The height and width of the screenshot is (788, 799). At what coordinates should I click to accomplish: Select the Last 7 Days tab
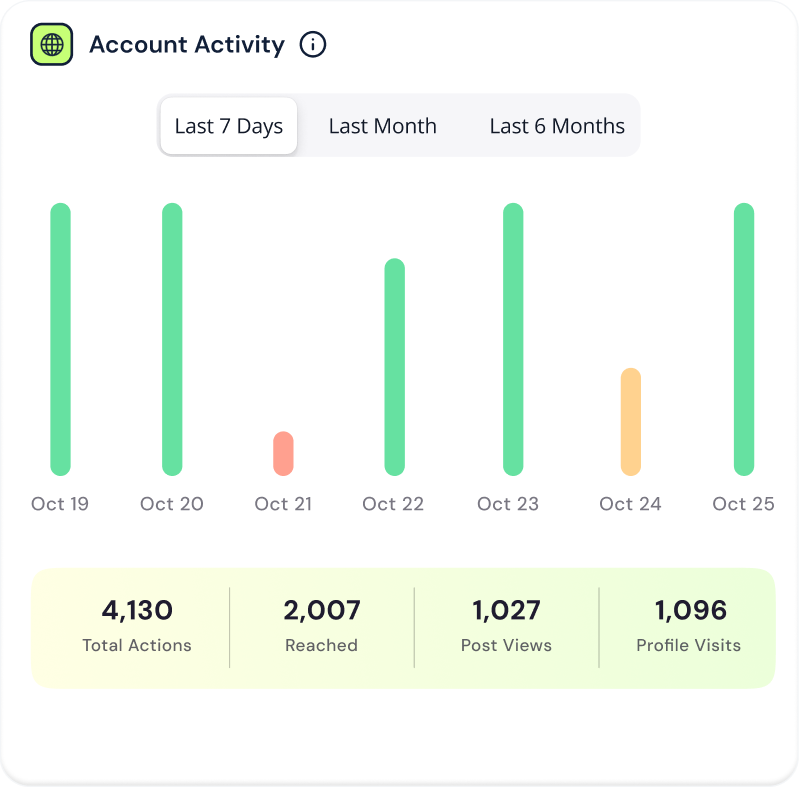point(229,126)
